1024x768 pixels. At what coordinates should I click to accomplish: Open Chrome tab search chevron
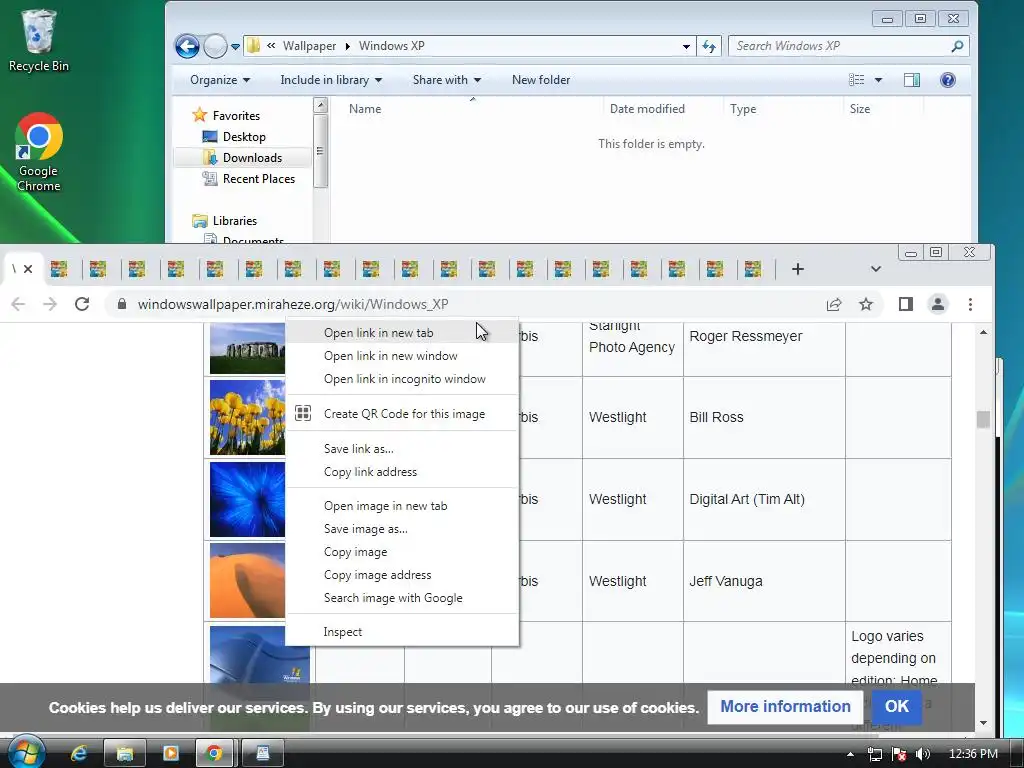coord(876,269)
